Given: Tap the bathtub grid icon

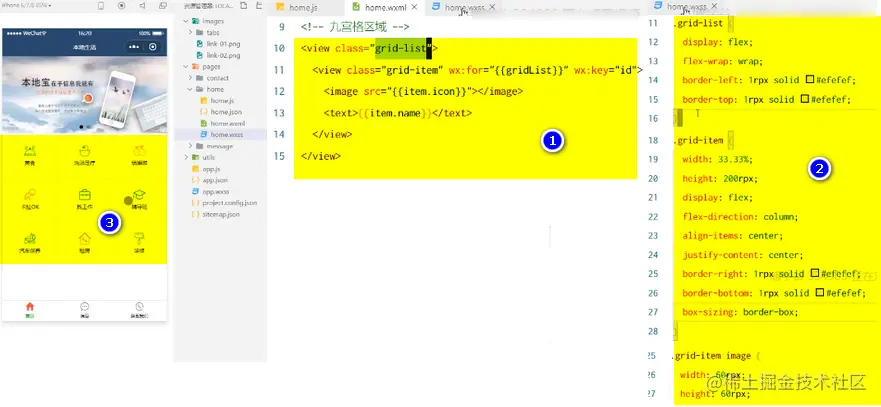Looking at the screenshot, I should coord(84,151).
